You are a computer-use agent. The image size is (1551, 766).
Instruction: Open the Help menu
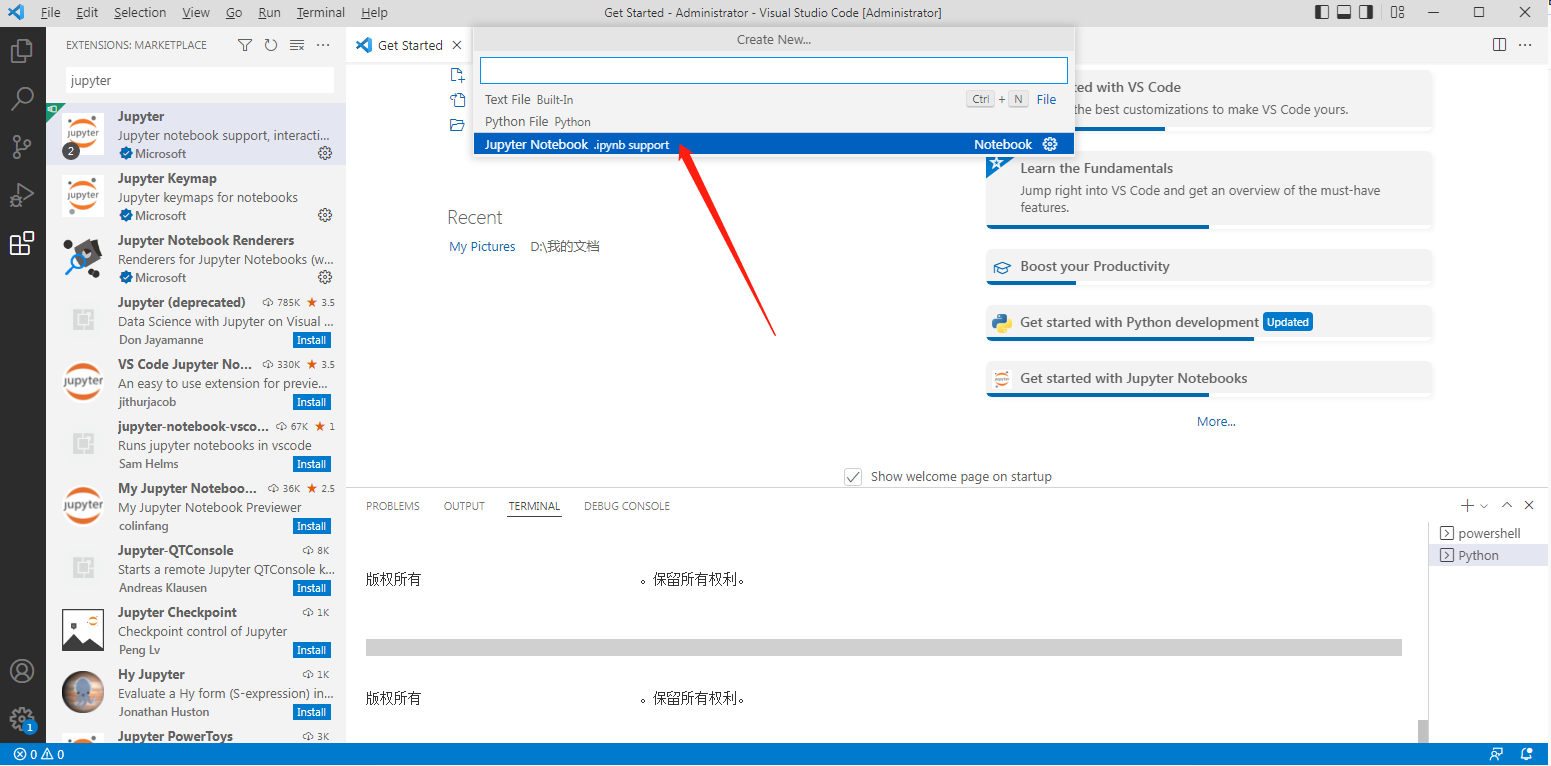[x=374, y=13]
